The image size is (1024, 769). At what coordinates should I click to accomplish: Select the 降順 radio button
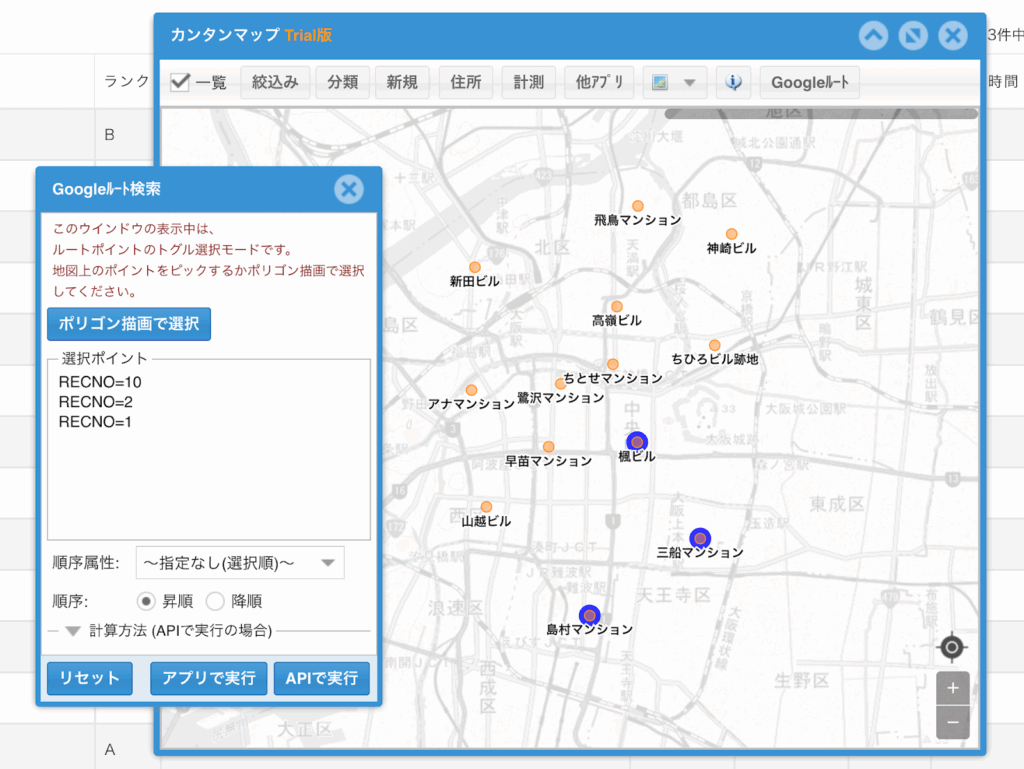pyautogui.click(x=215, y=601)
